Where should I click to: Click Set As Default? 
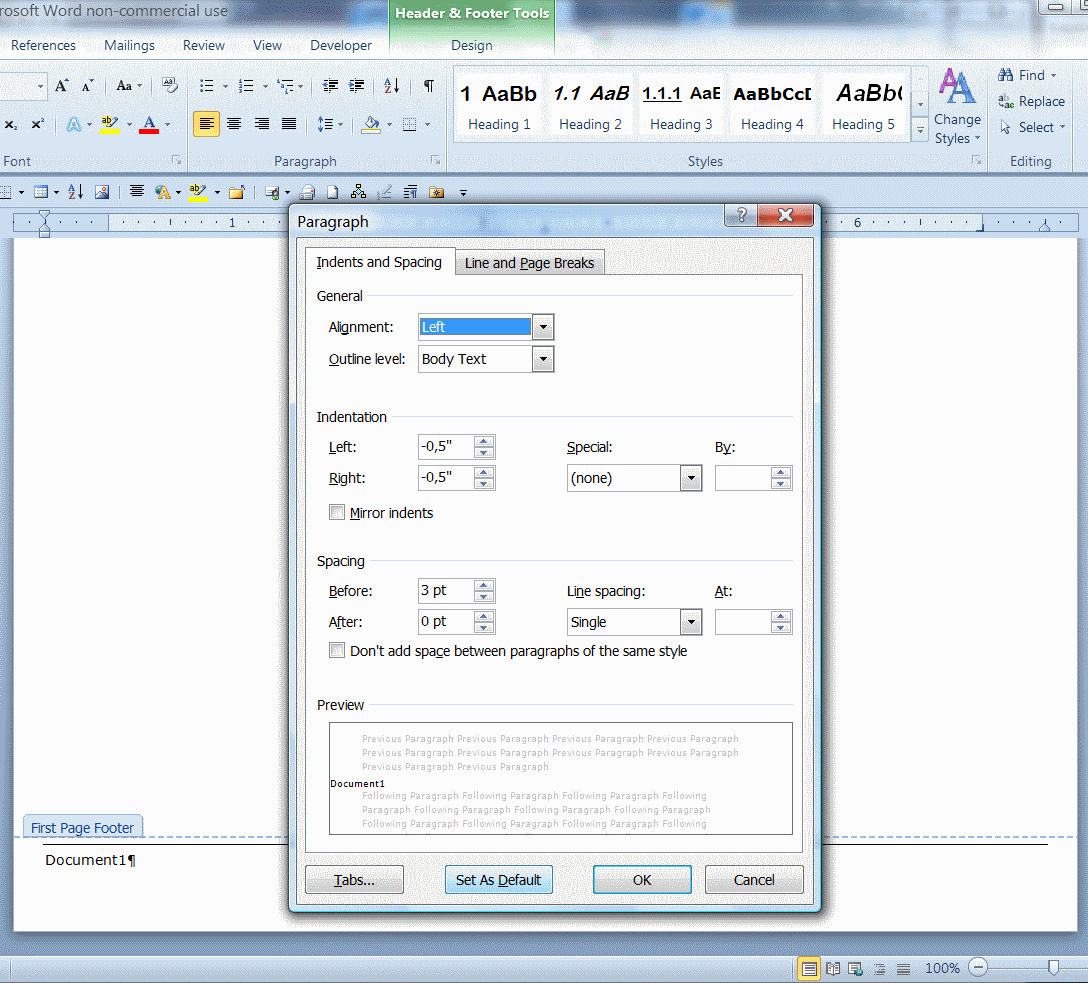498,879
